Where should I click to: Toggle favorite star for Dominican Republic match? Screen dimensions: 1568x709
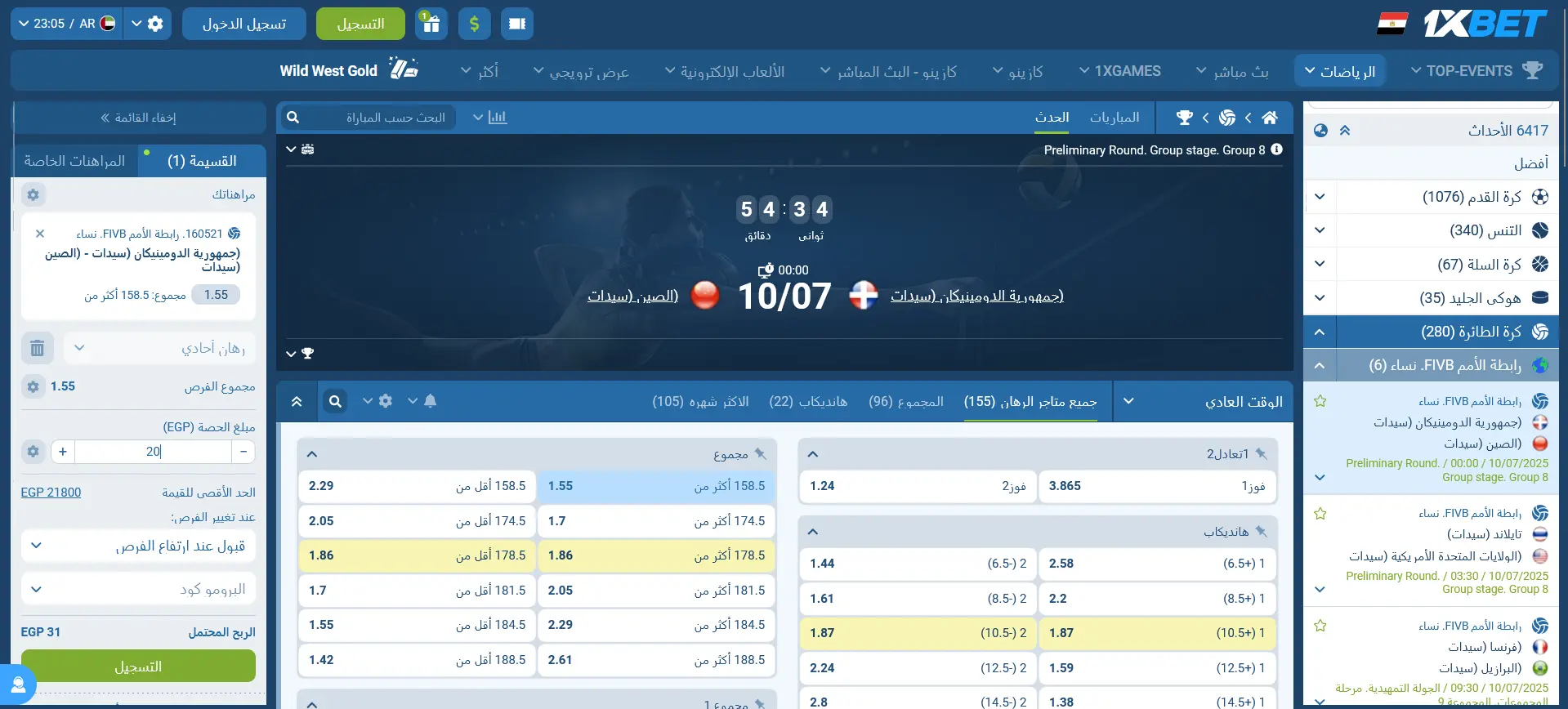click(x=1320, y=401)
